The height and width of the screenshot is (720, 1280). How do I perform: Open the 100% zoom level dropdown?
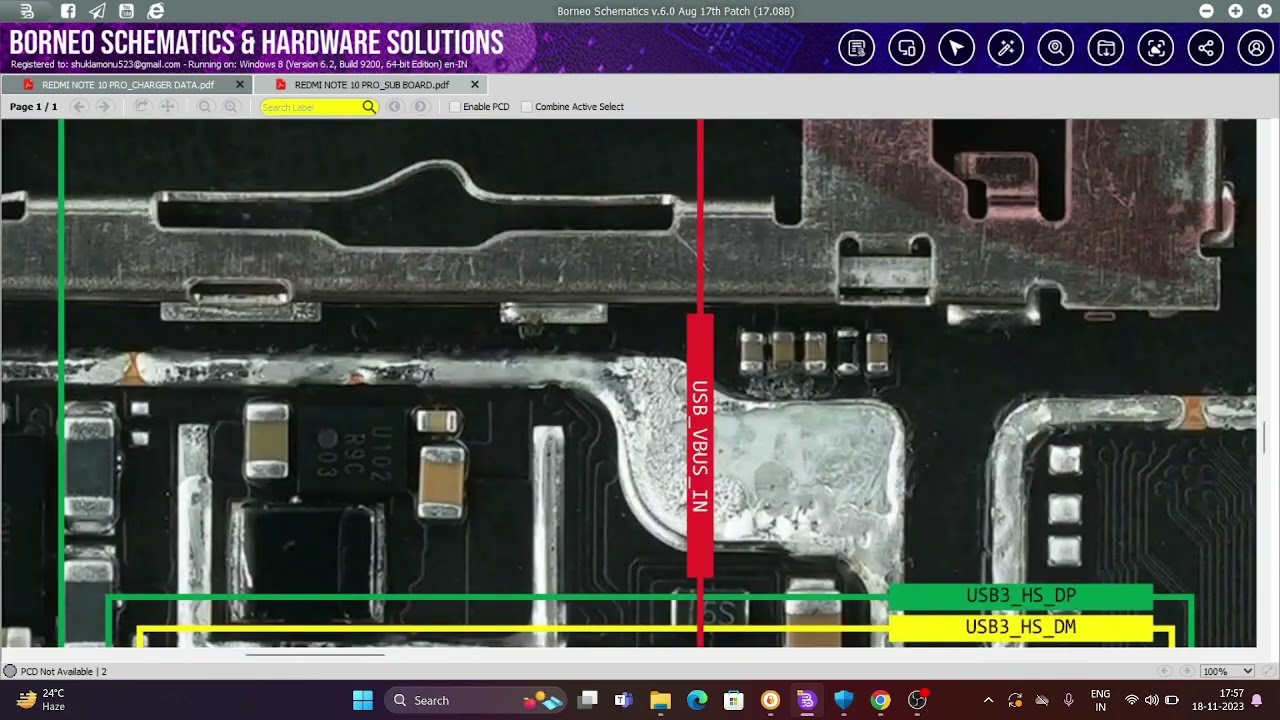[1227, 672]
